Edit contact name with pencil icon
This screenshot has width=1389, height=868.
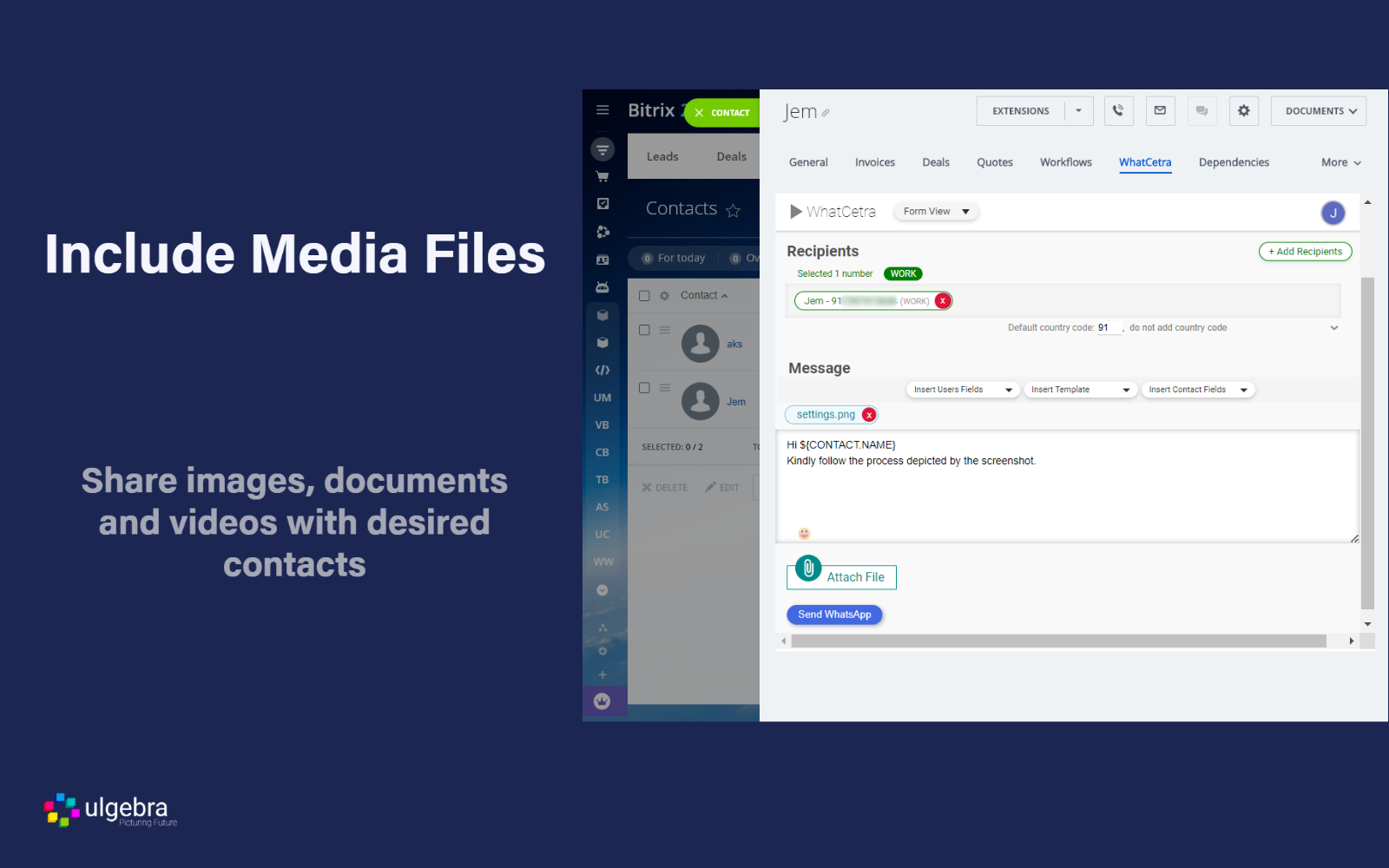pyautogui.click(x=826, y=113)
